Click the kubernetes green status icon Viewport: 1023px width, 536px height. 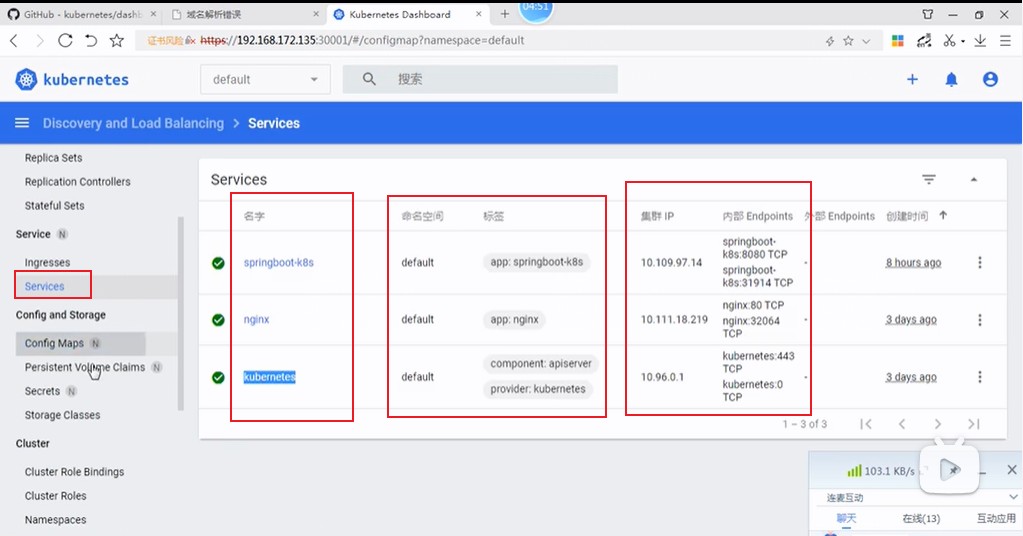(218, 377)
